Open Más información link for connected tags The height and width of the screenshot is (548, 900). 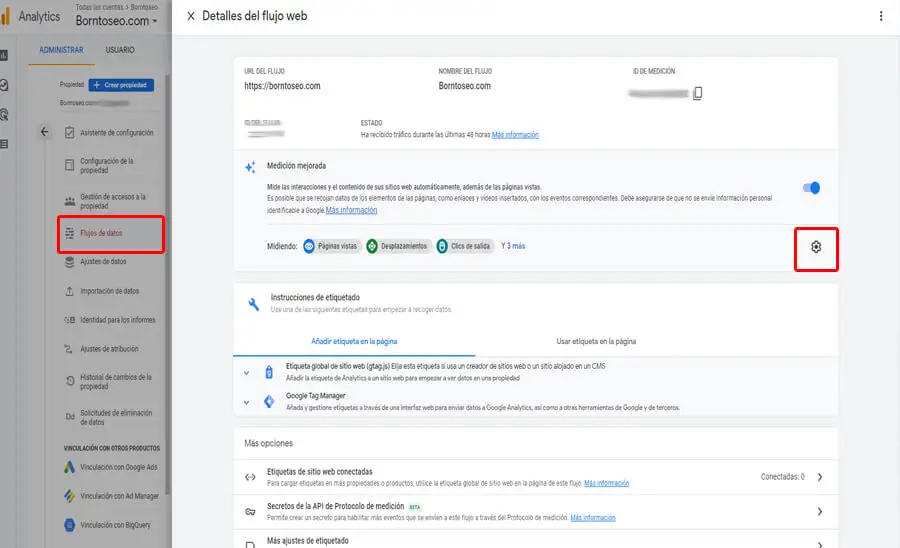pos(606,483)
